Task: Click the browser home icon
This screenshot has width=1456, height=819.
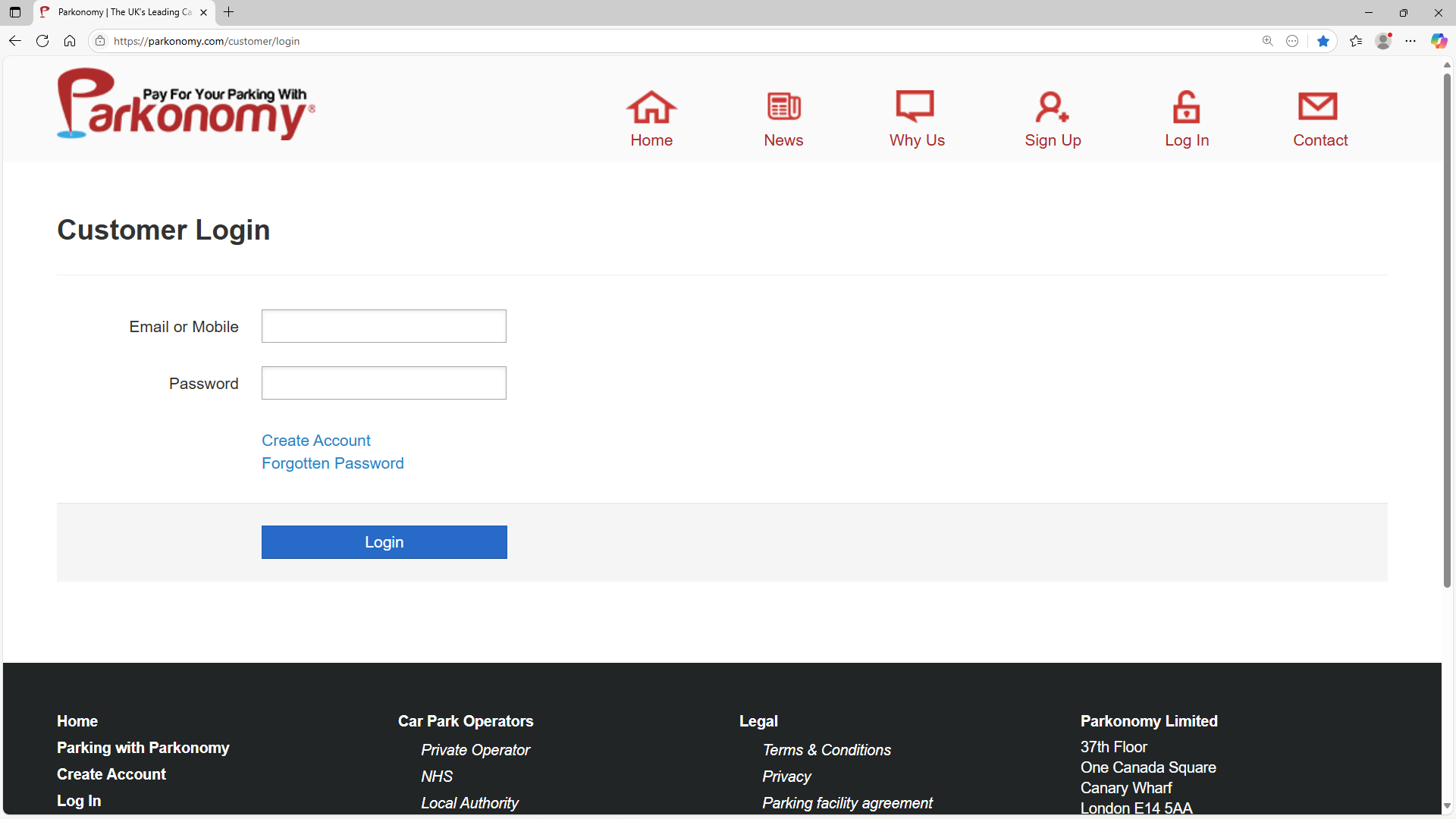Action: pos(70,41)
